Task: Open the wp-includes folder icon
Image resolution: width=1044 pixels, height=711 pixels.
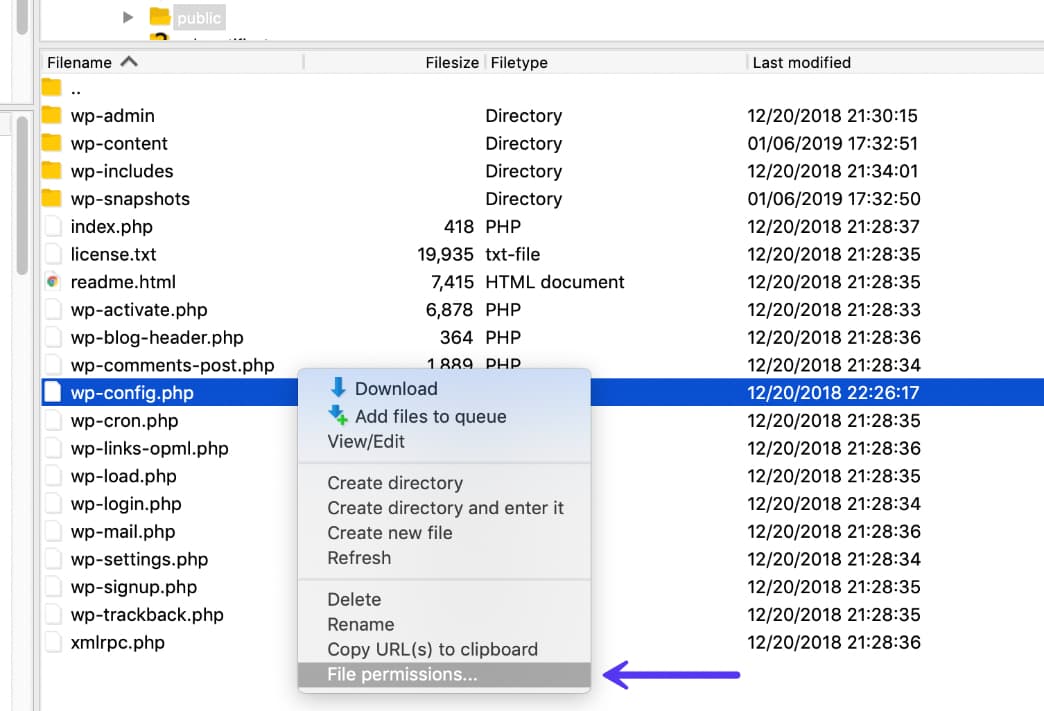Action: (52, 171)
